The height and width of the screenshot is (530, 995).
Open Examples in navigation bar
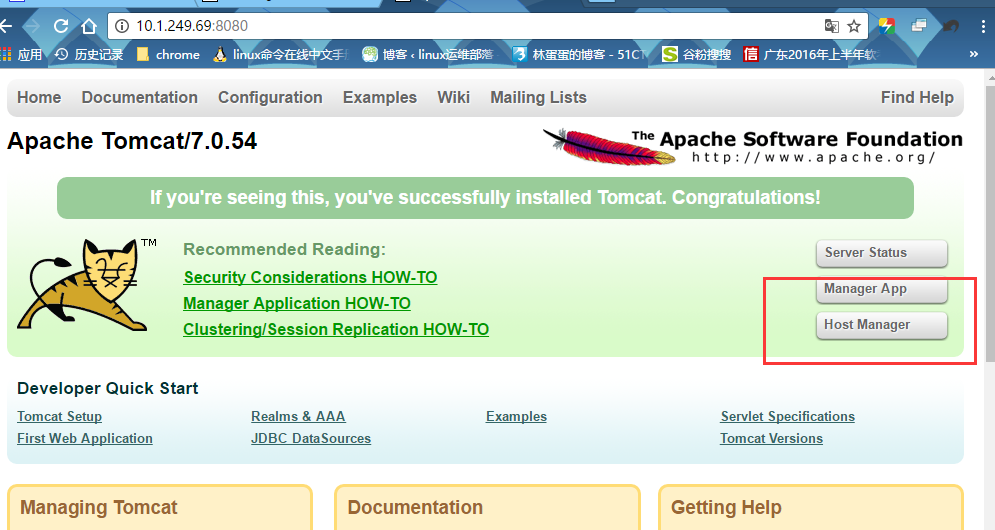tap(379, 97)
